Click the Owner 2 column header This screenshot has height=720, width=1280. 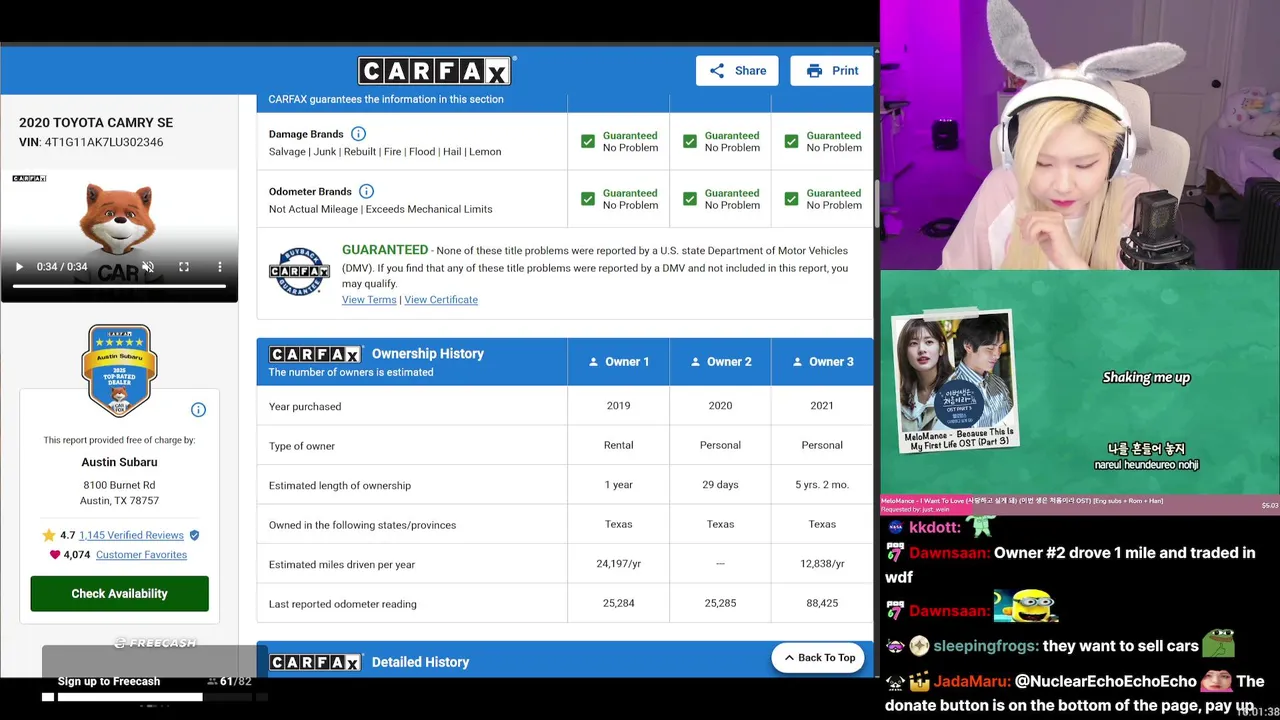point(720,362)
